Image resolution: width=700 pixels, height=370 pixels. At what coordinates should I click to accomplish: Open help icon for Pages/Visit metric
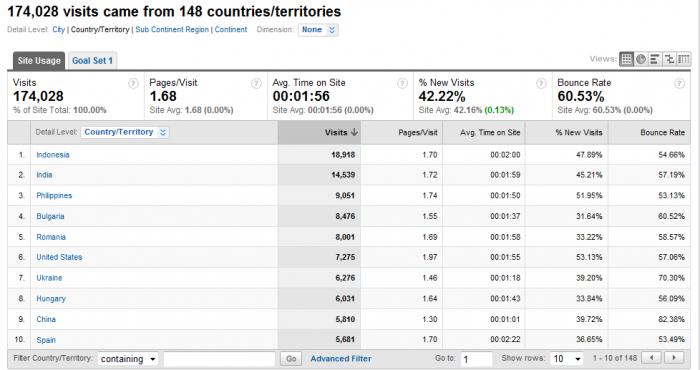(x=256, y=83)
